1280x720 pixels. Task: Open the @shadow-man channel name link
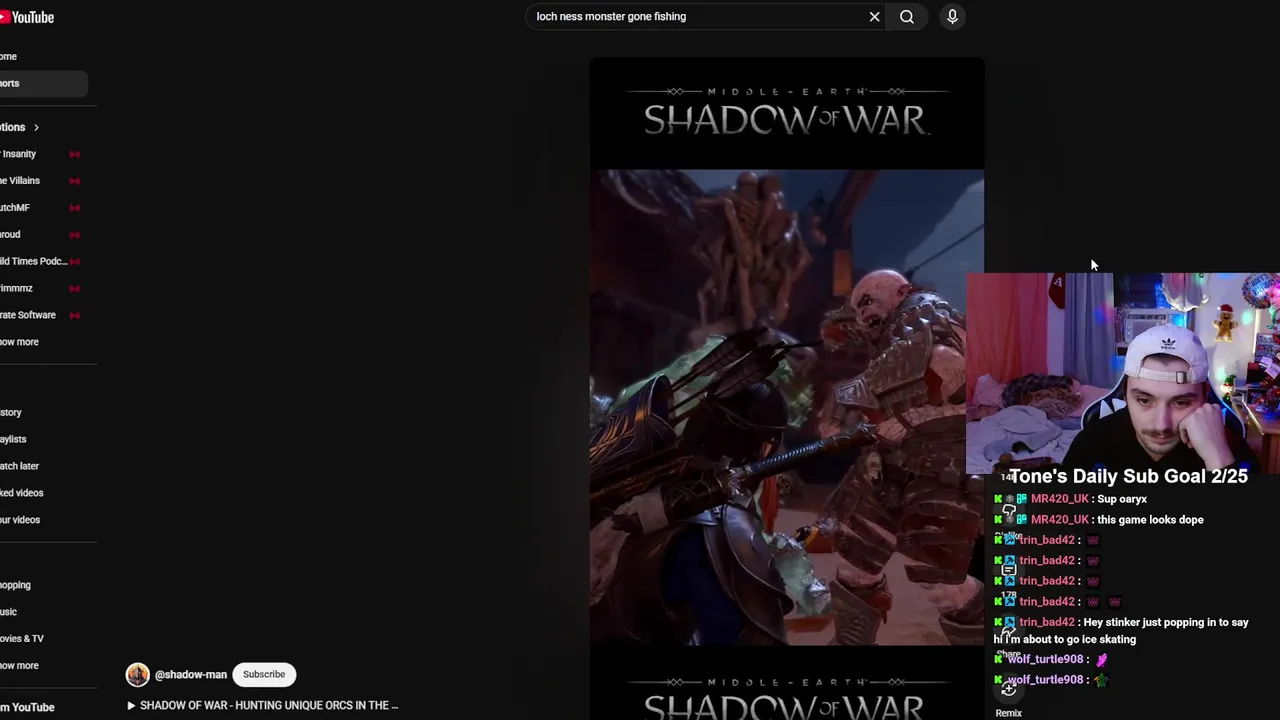(x=191, y=675)
